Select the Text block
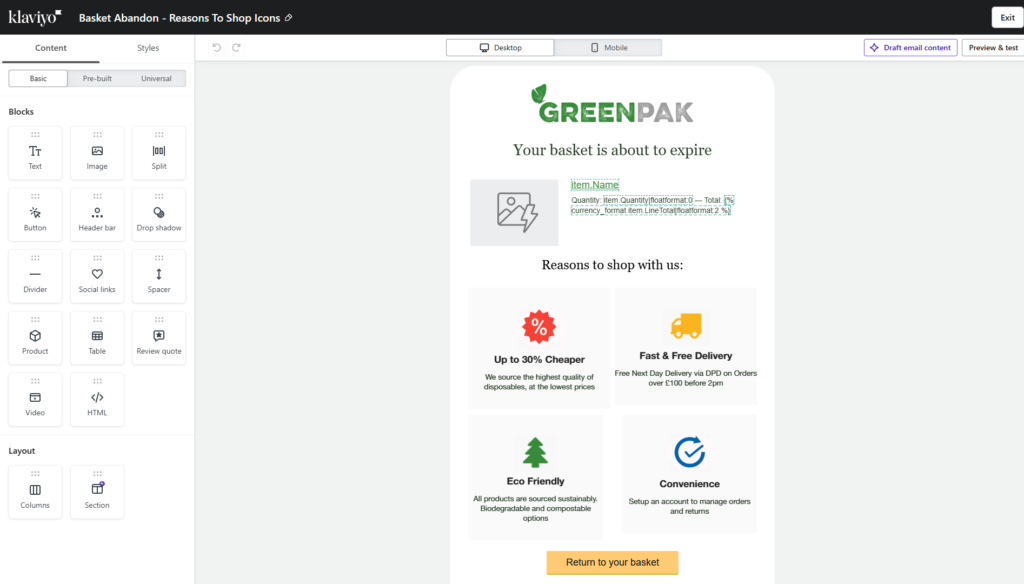1024x584 pixels. point(35,153)
